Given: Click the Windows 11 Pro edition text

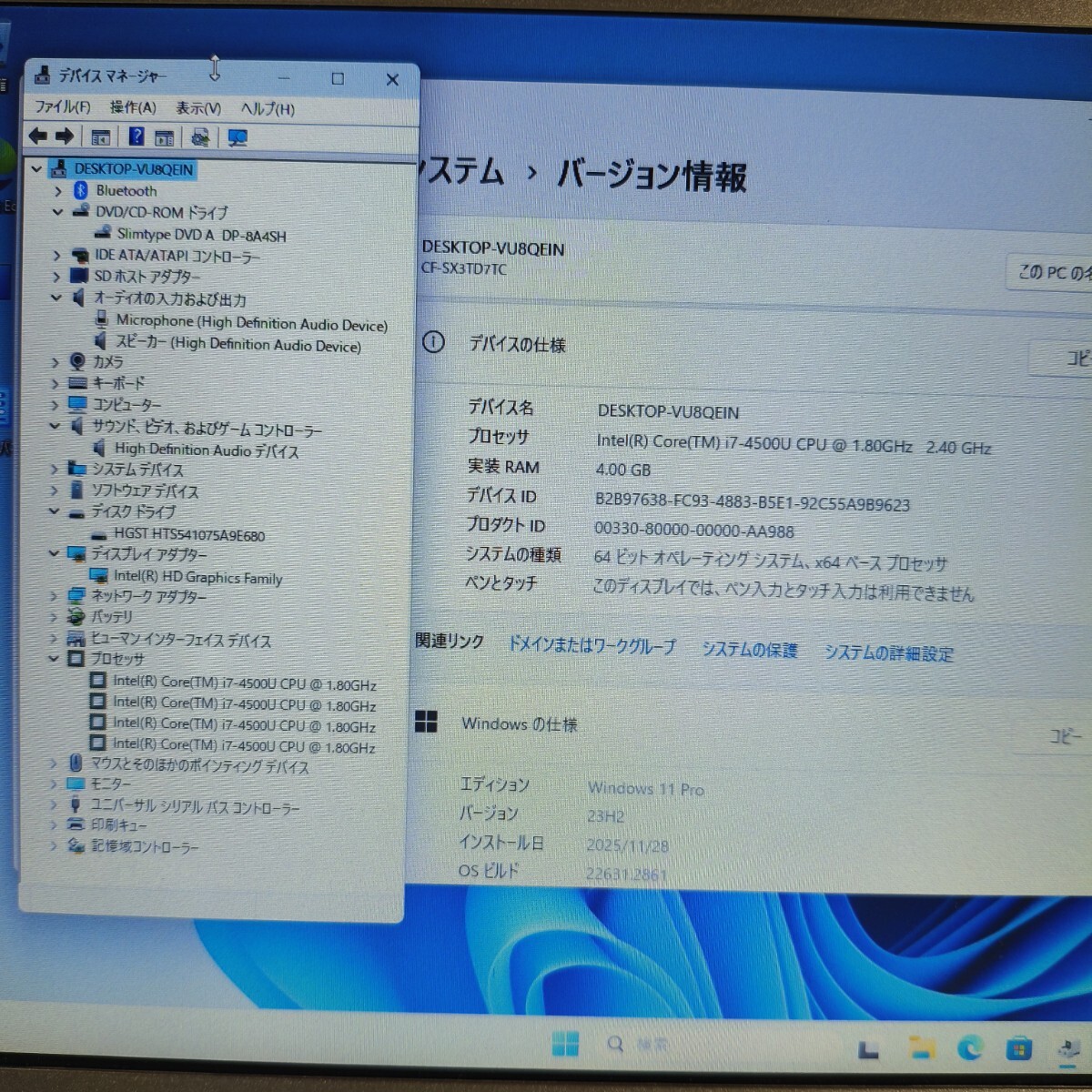Looking at the screenshot, I should (x=645, y=789).
